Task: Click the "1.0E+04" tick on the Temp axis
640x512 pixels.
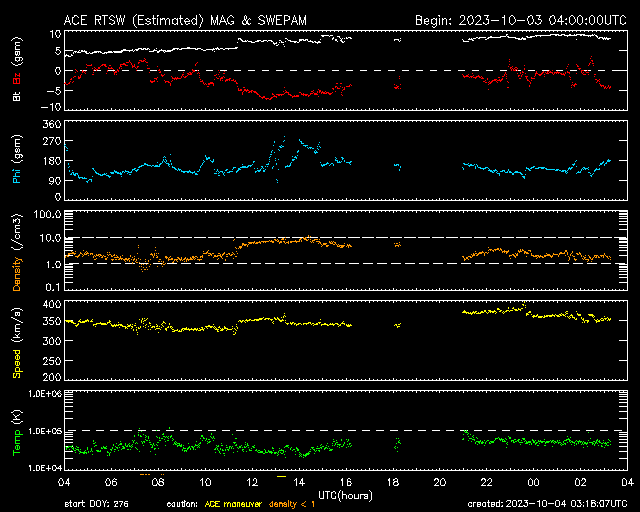Action: [45, 468]
